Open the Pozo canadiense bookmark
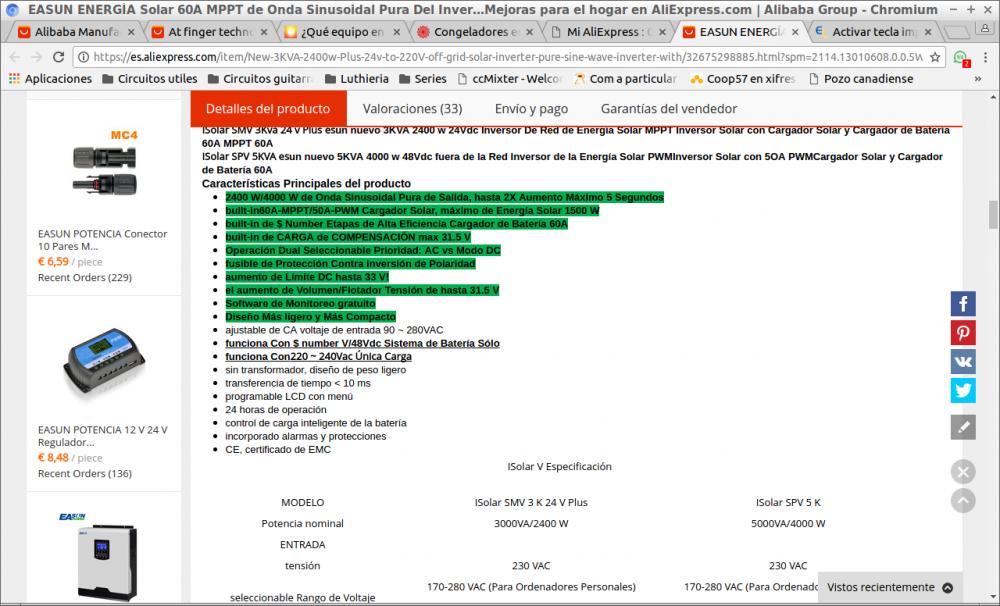The width and height of the screenshot is (1000, 606). [x=861, y=79]
